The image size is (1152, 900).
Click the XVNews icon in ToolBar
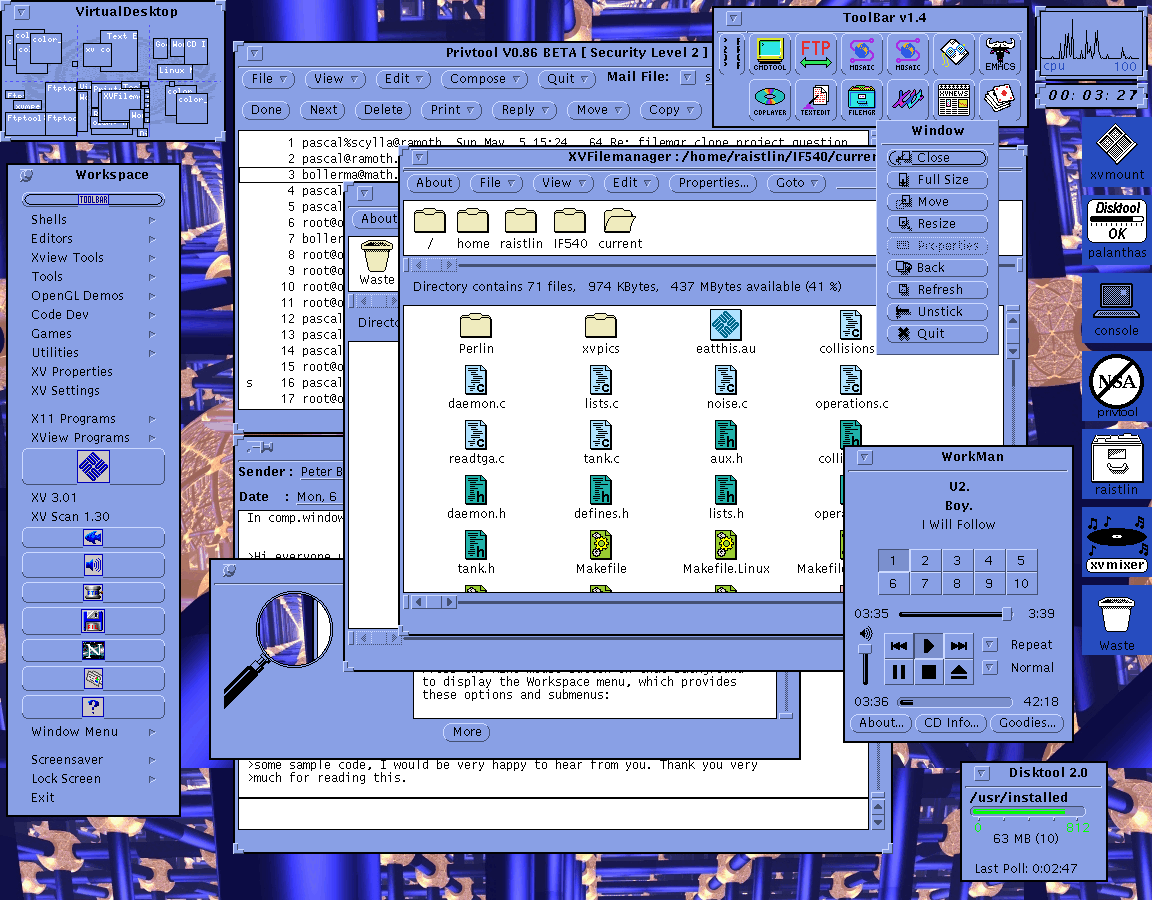[953, 101]
